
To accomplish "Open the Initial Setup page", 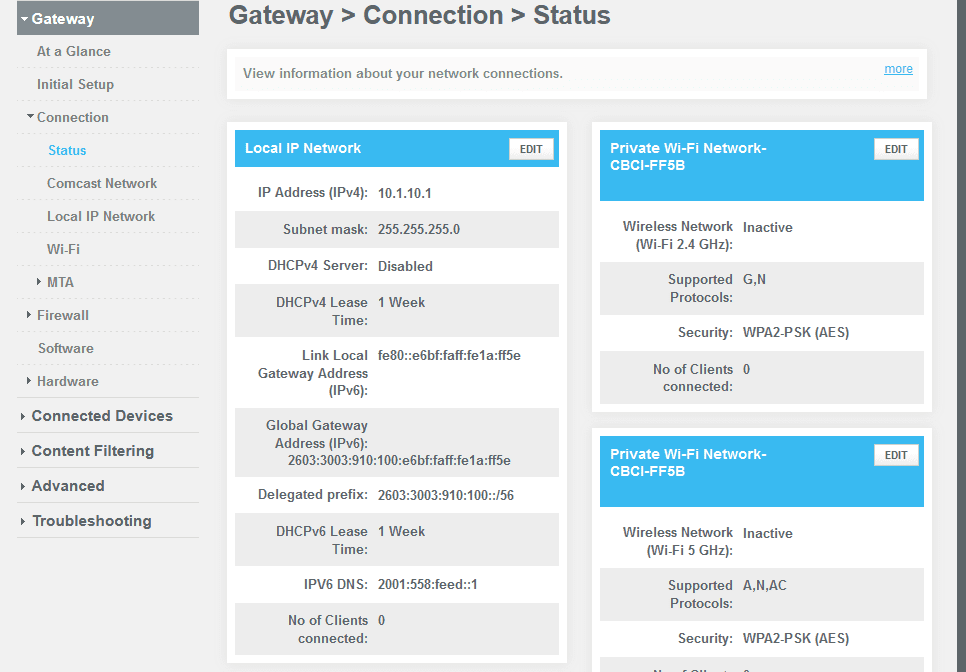I will tap(75, 84).
